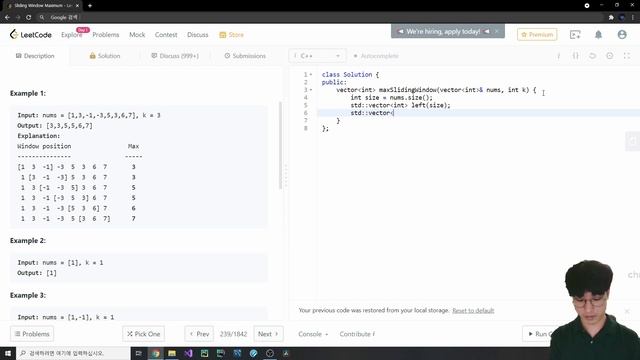Open the Problems navigation item
Screen dimensions: 640x360
106,35
